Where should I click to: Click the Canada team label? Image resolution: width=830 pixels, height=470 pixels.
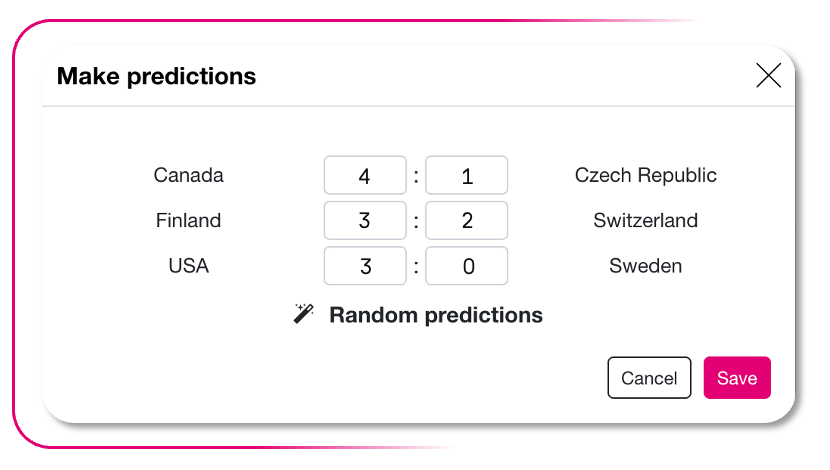tap(188, 176)
